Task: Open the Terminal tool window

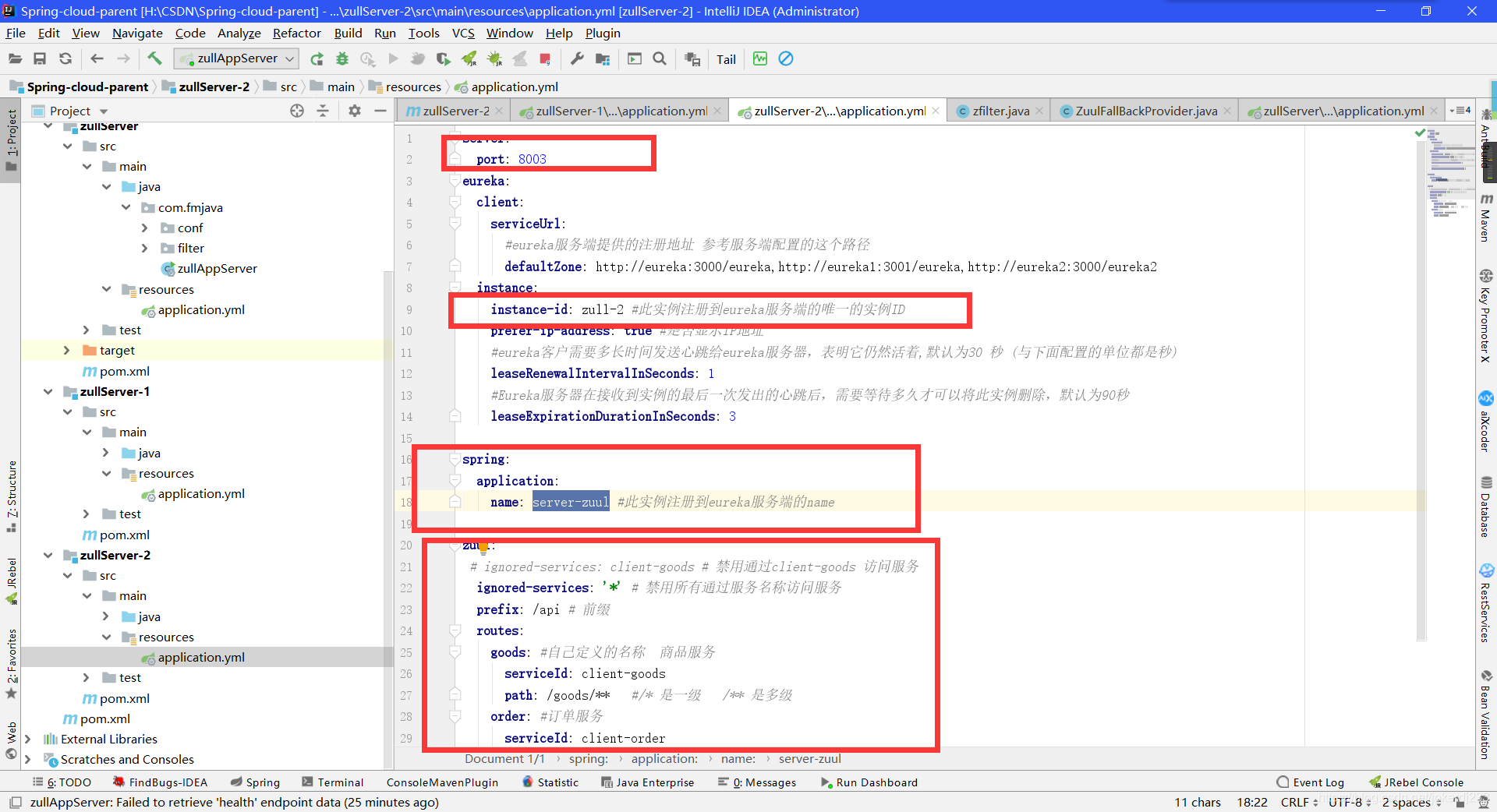Action: click(x=333, y=782)
